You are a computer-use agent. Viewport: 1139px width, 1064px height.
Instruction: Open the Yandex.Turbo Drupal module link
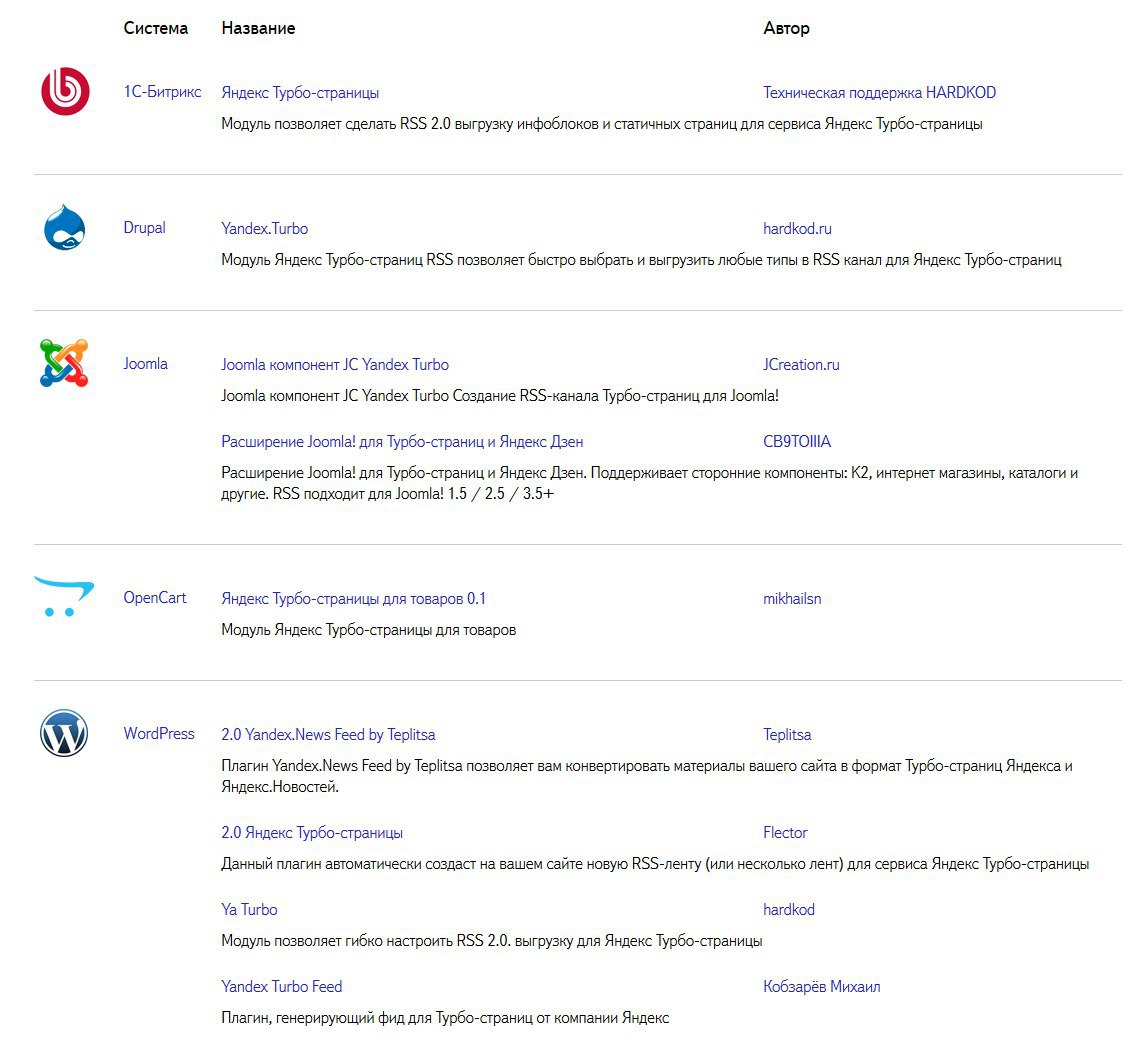click(264, 228)
